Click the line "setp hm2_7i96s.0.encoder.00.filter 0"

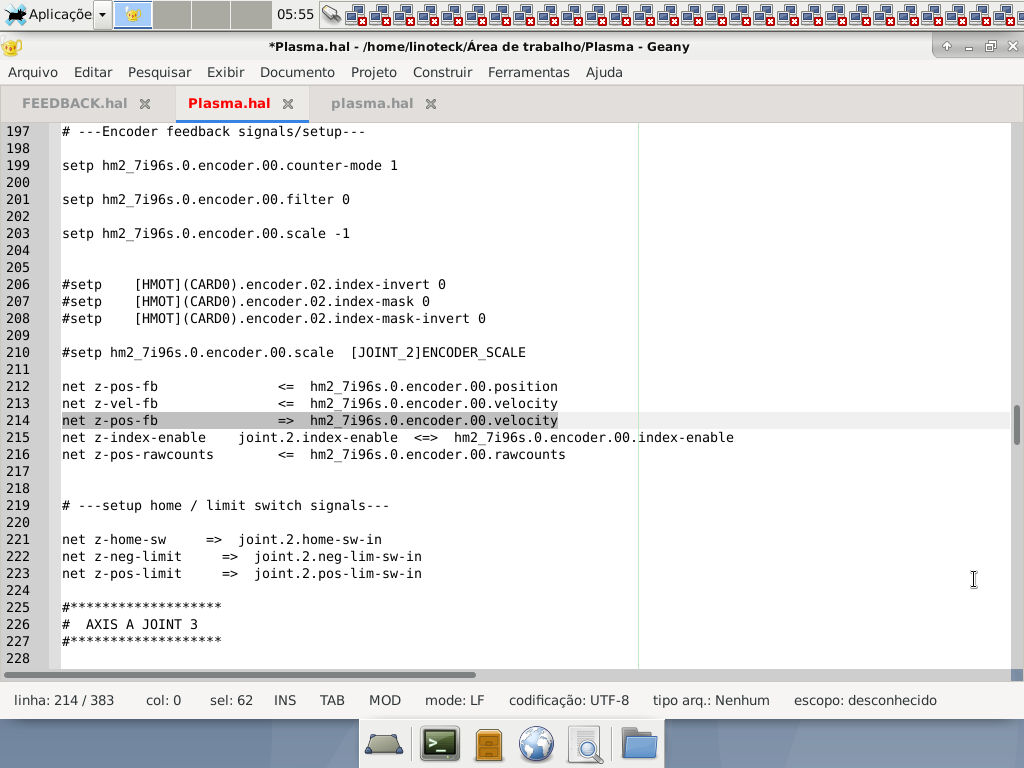click(206, 200)
